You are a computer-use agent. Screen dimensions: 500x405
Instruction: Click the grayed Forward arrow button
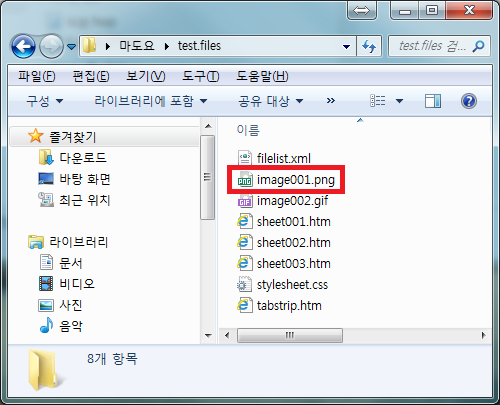pyautogui.click(x=51, y=46)
